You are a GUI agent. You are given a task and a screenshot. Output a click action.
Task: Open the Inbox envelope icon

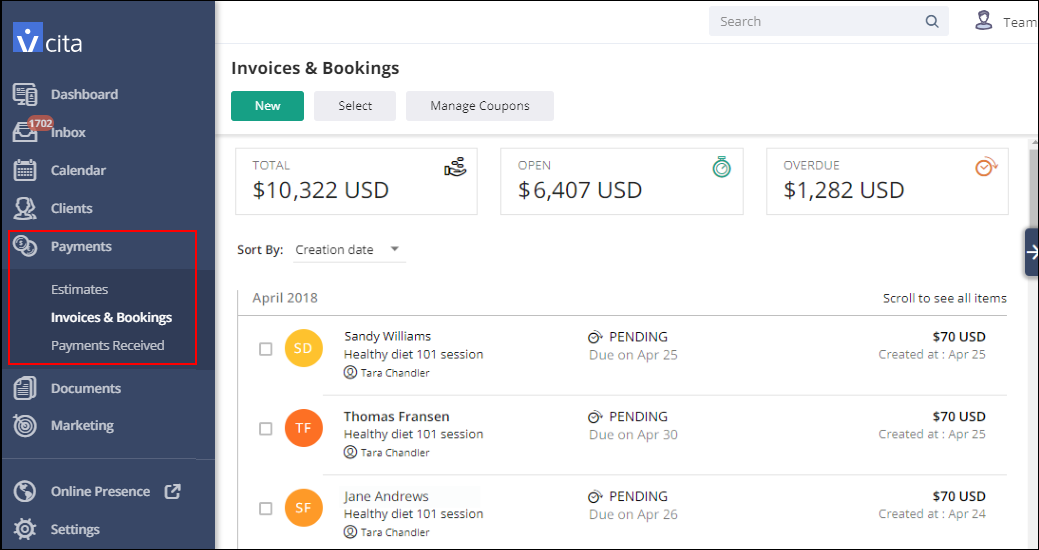tap(25, 133)
